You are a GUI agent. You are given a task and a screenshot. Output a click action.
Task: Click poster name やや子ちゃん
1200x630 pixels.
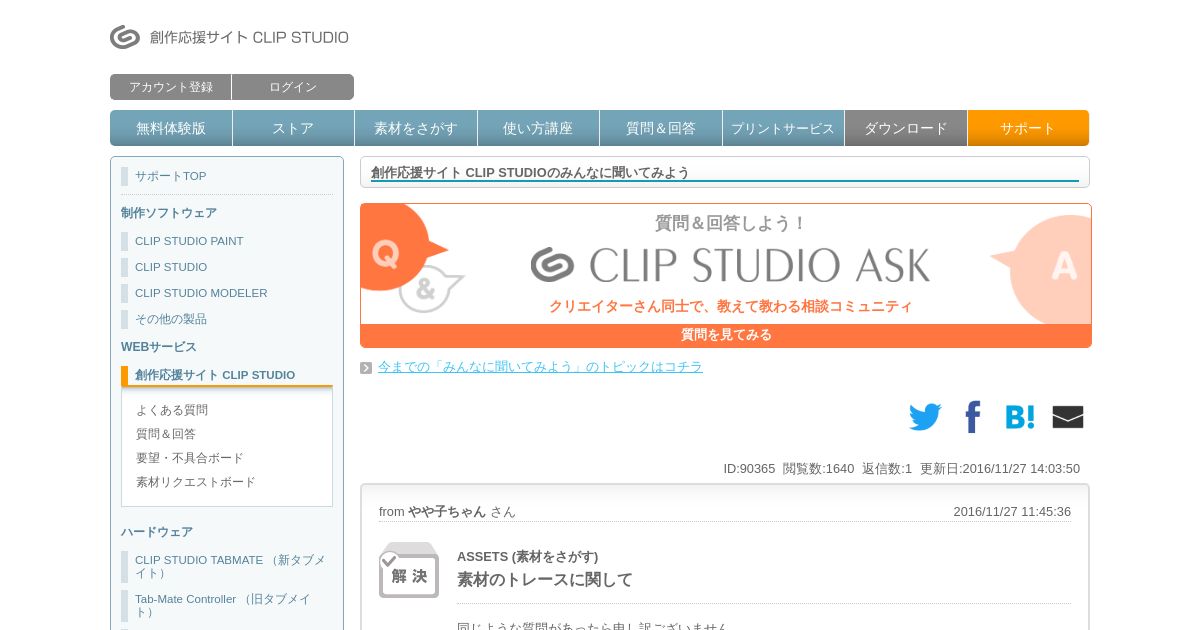pos(447,511)
